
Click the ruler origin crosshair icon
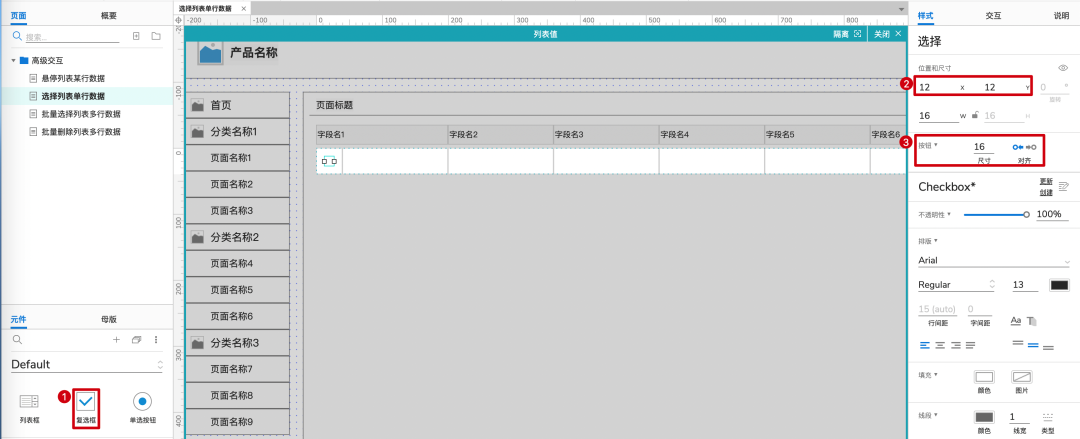coord(179,21)
